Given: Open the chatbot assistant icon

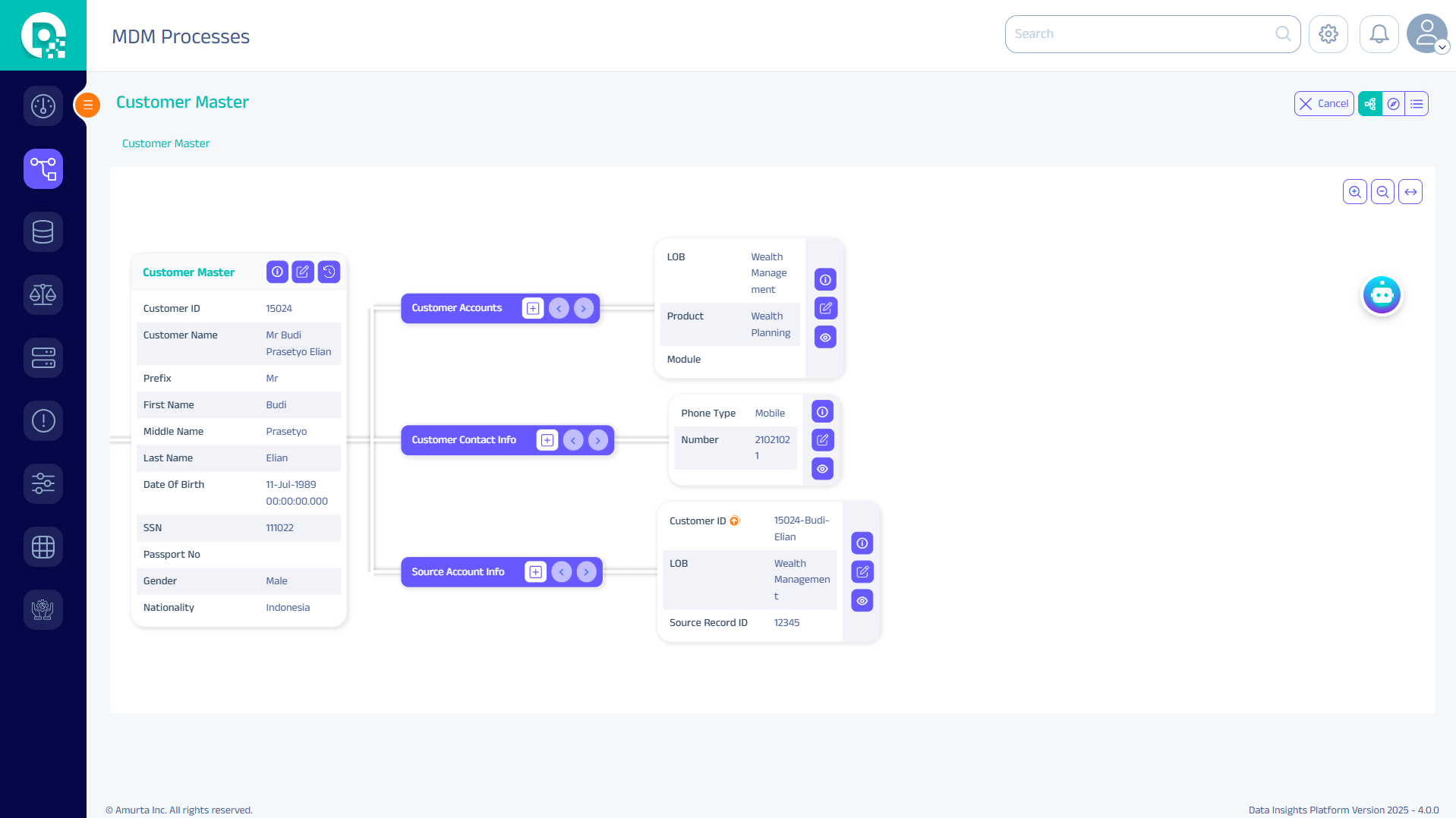Looking at the screenshot, I should pos(1382,295).
